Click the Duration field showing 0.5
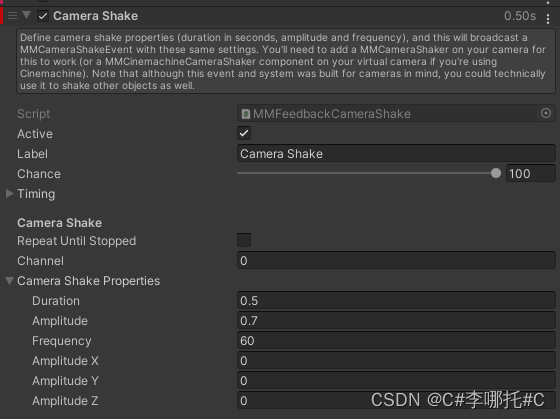560x419 pixels. (x=396, y=300)
